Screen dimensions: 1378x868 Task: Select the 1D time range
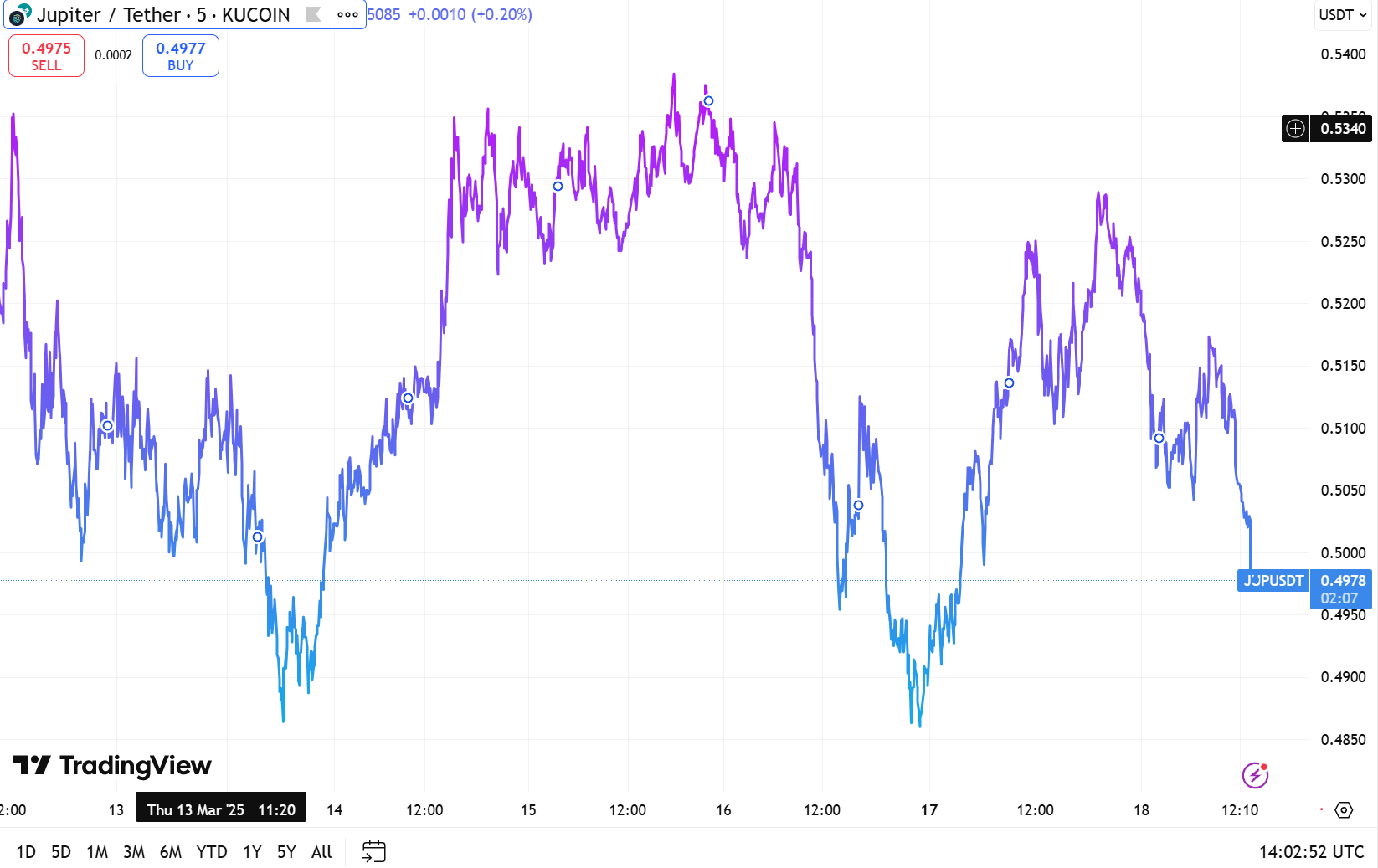tap(26, 851)
